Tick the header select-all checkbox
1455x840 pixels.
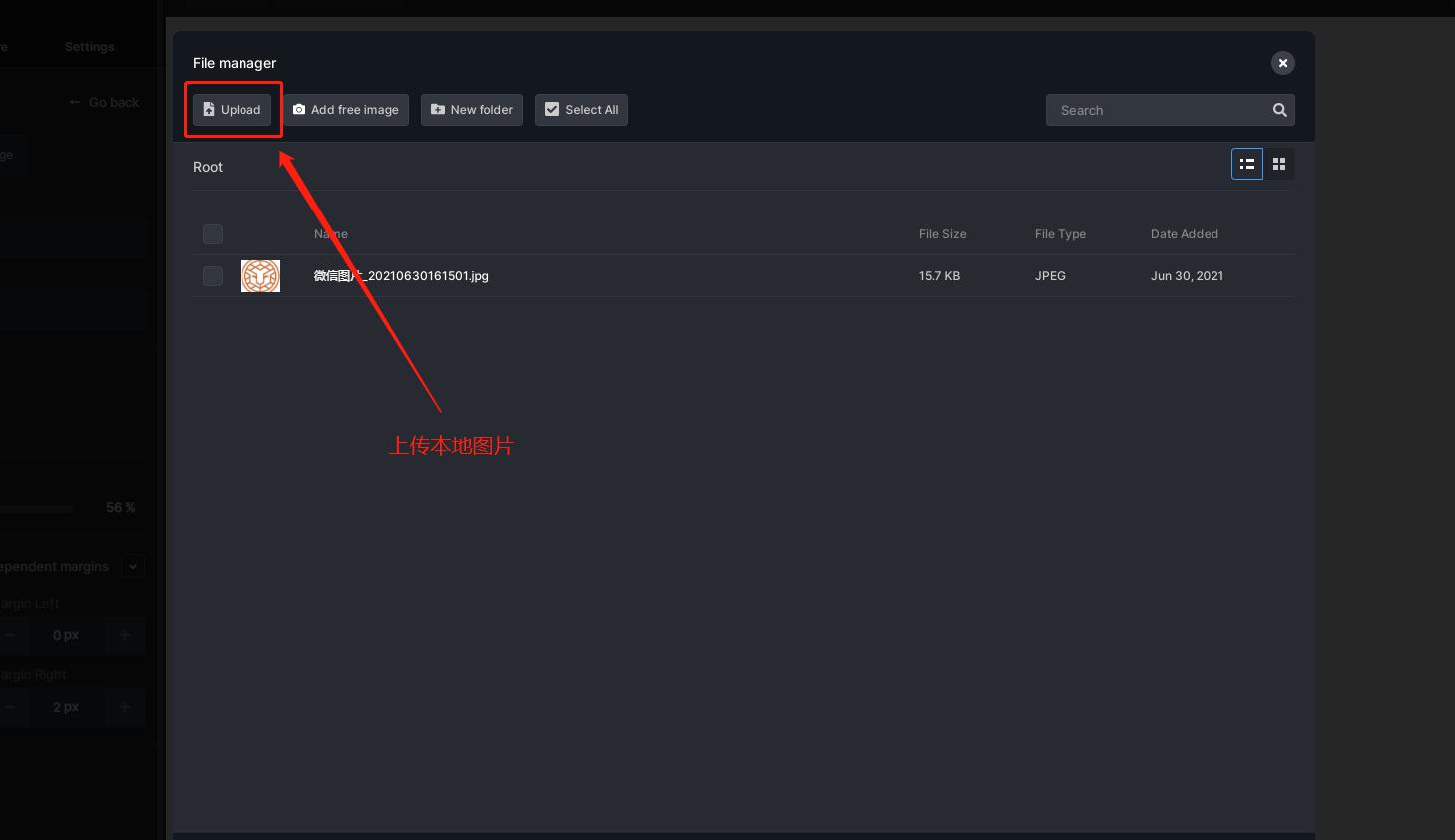(x=213, y=234)
